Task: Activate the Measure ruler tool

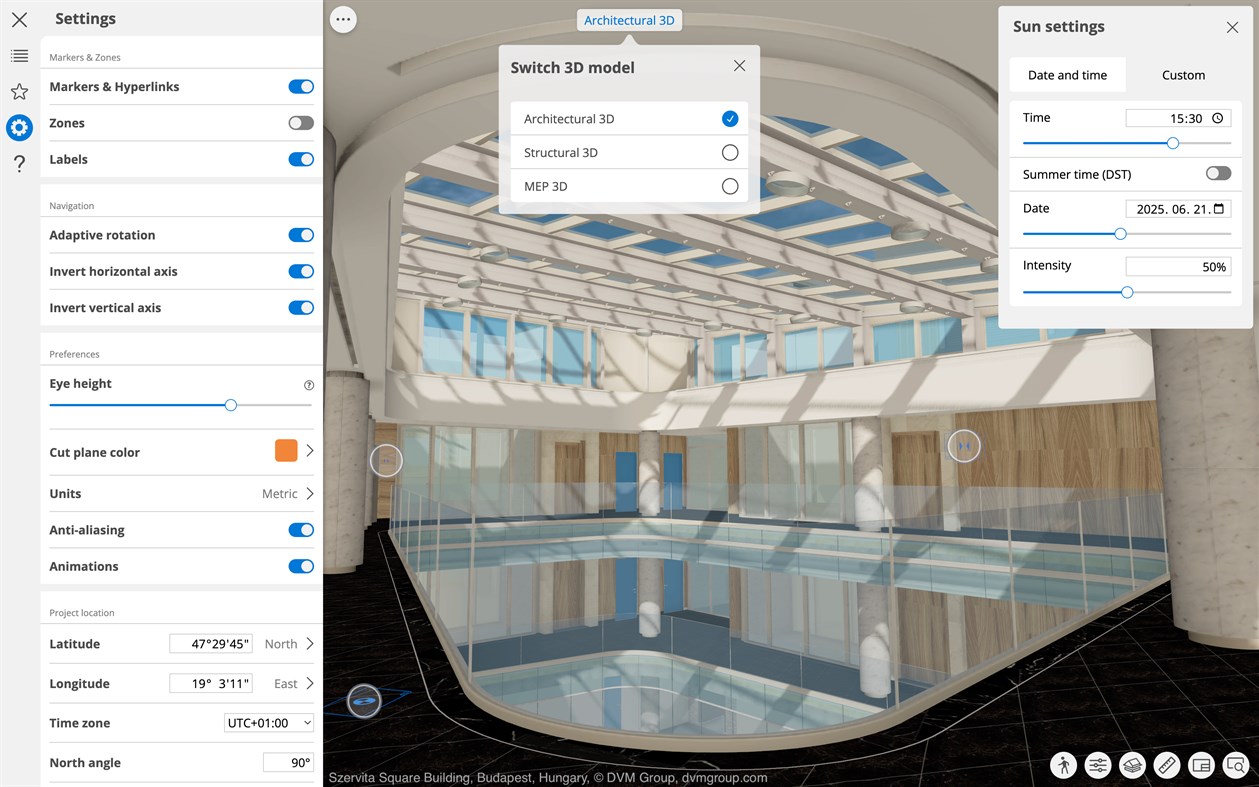Action: [1166, 765]
